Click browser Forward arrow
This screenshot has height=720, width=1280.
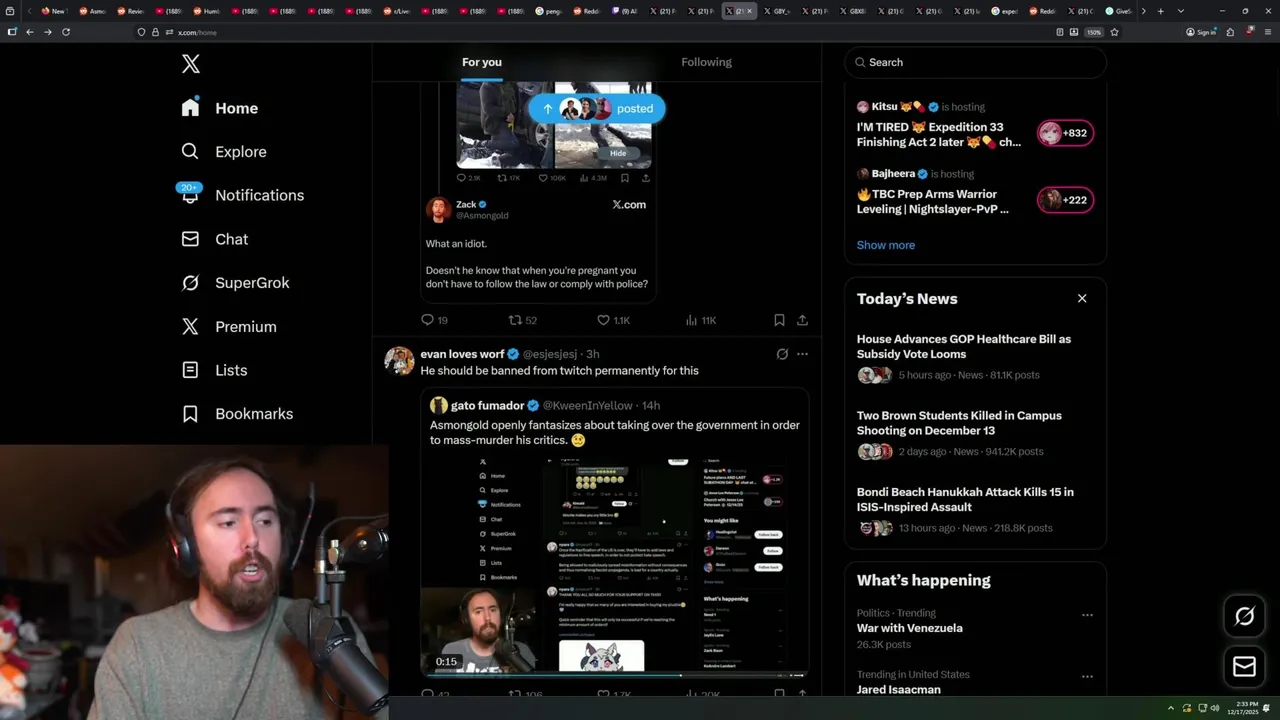click(47, 32)
